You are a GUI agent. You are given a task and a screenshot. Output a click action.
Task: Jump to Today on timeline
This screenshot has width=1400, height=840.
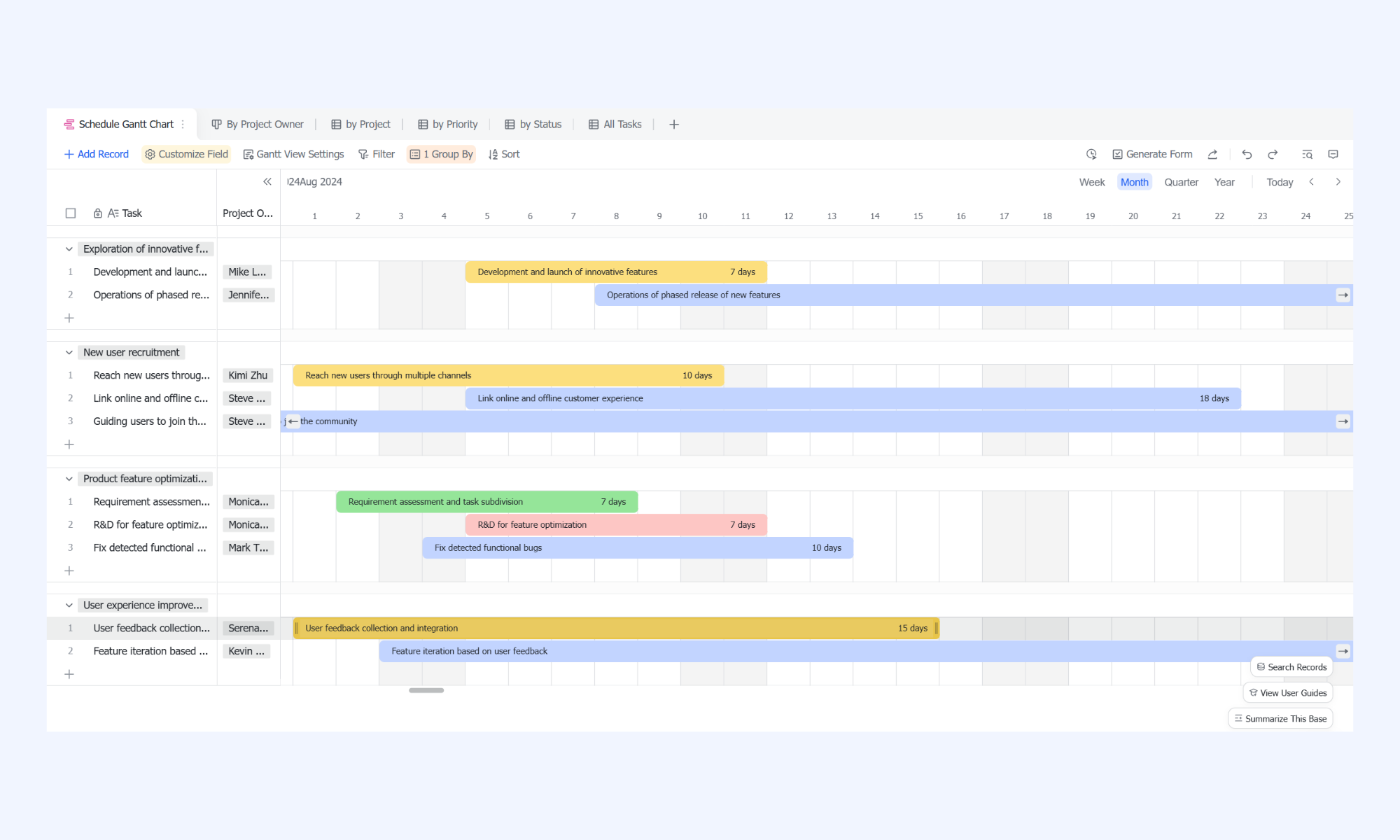tap(1280, 182)
